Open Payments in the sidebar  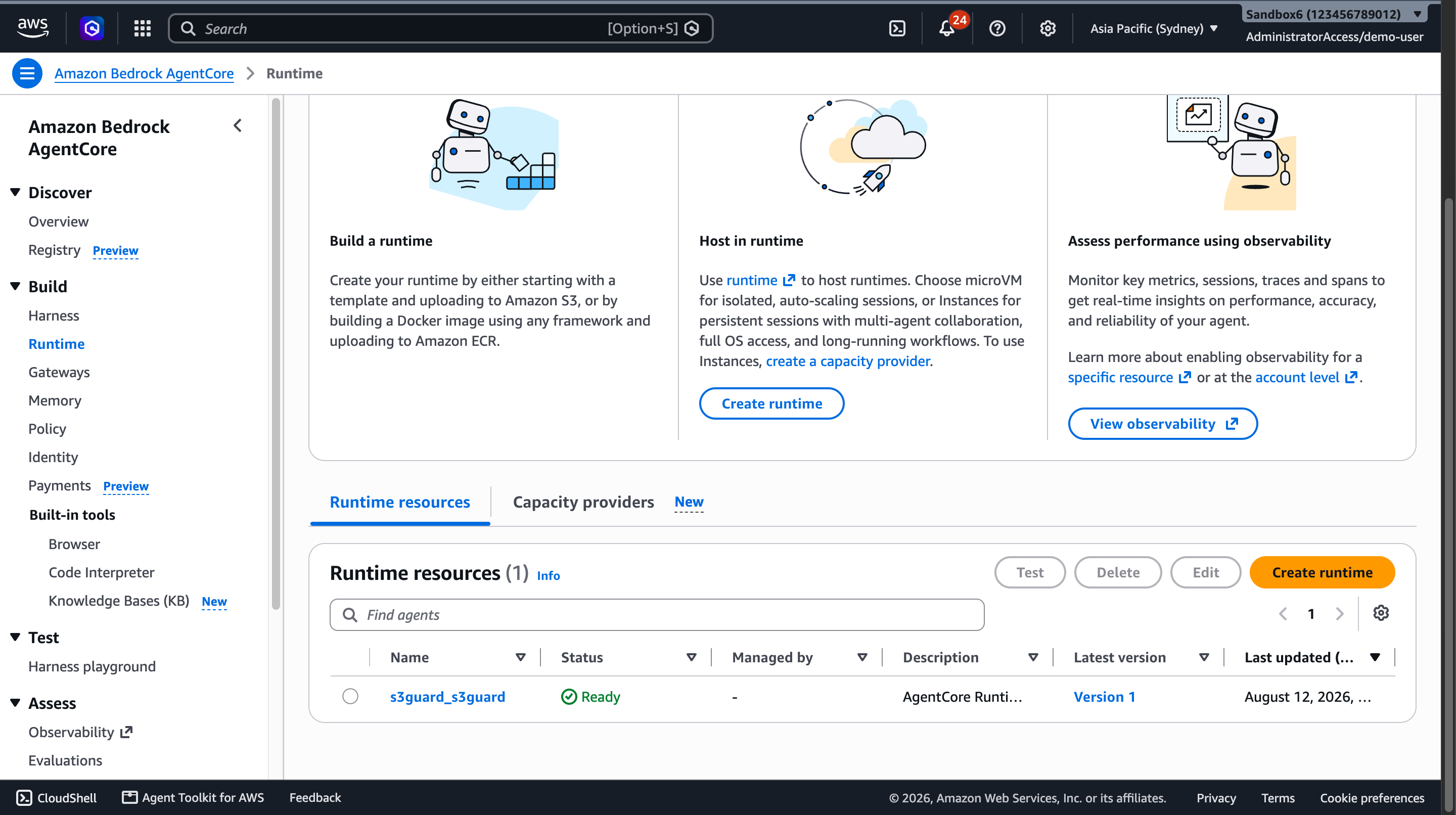59,485
